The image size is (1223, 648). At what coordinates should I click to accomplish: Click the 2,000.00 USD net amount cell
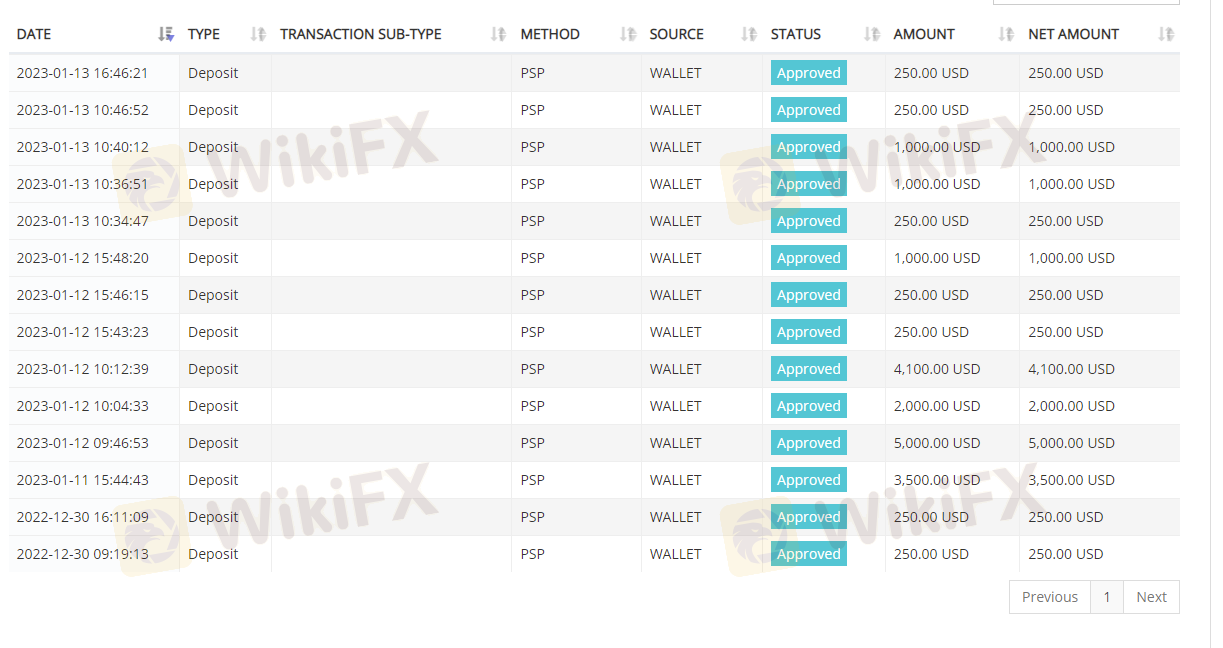[1071, 406]
